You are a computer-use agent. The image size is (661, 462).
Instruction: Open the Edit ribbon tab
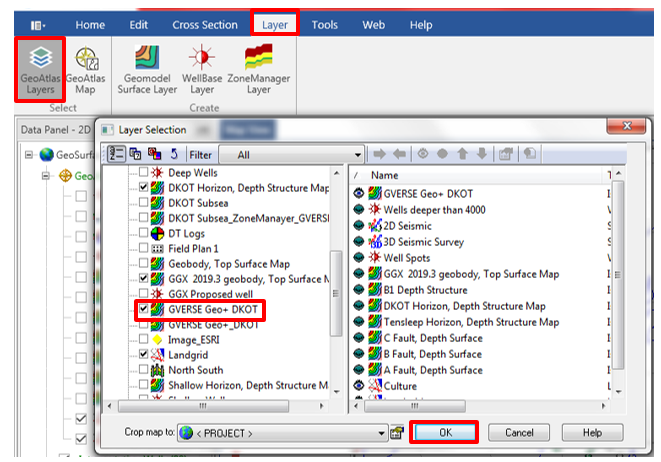coord(139,25)
